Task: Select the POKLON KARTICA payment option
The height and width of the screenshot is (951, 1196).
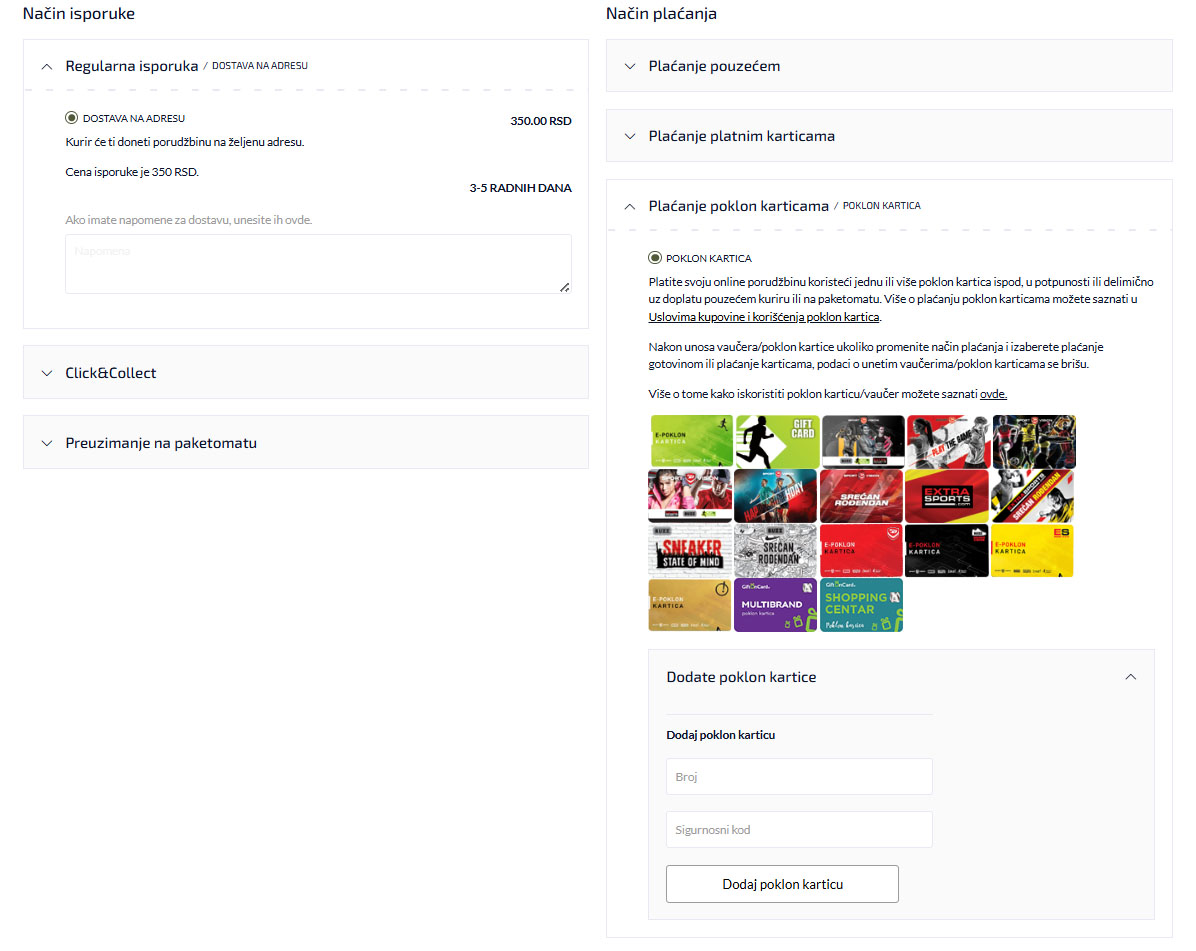Action: coord(654,257)
